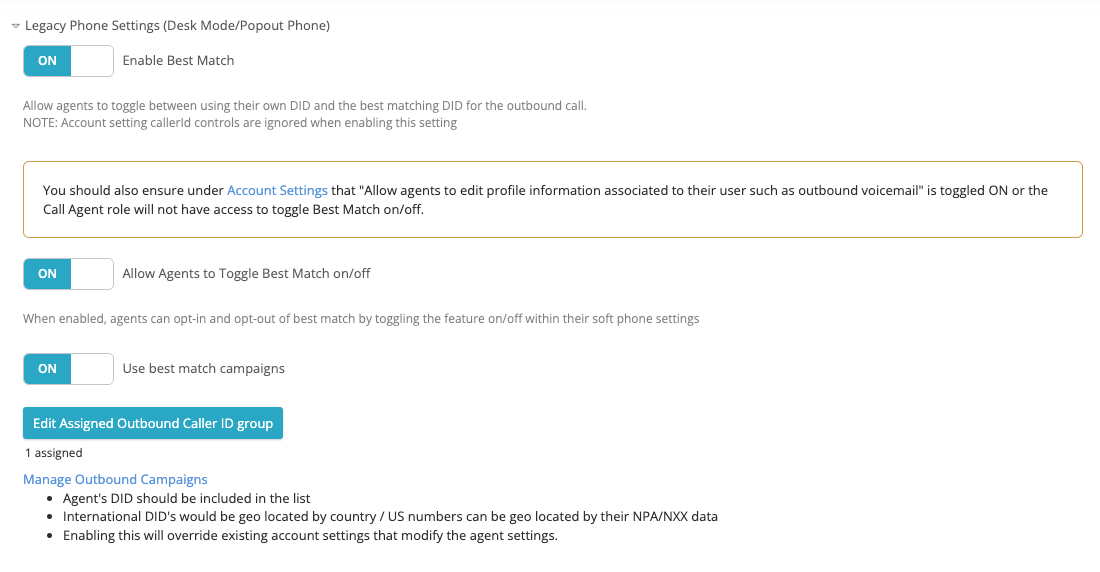Click the opt-in and opt-out help text

click(361, 319)
